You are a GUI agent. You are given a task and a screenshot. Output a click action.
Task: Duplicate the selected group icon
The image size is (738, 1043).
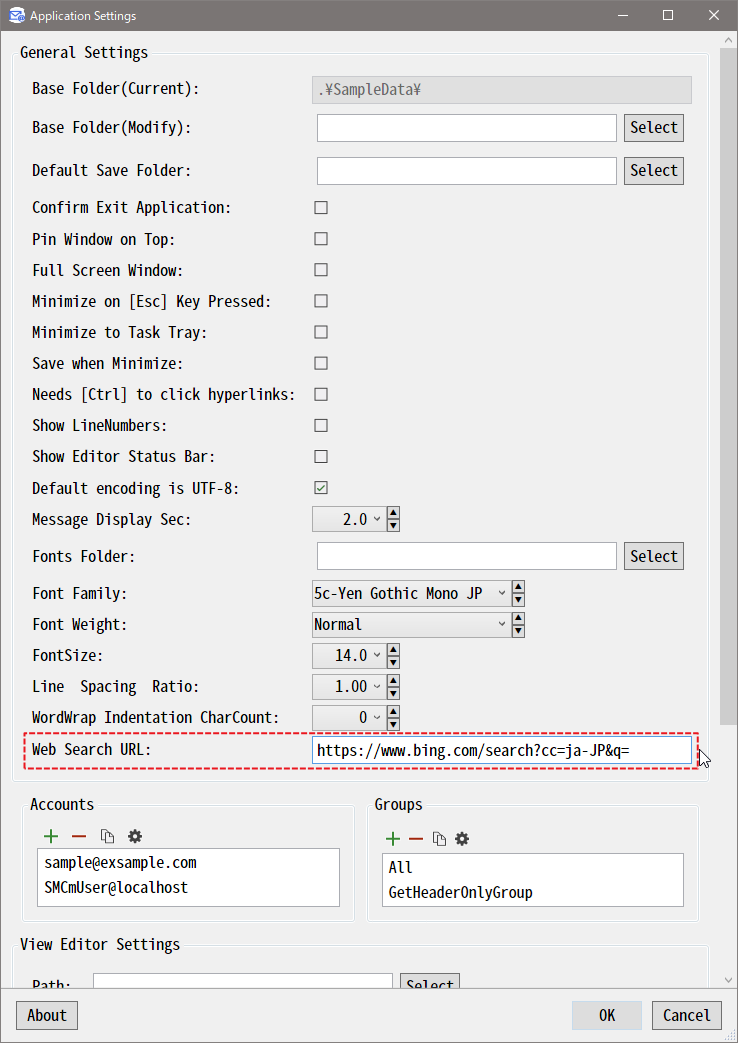[x=439, y=839]
